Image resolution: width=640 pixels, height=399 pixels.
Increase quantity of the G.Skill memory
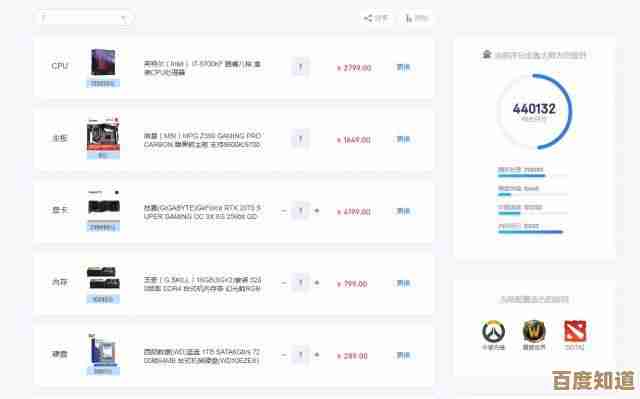(x=317, y=283)
